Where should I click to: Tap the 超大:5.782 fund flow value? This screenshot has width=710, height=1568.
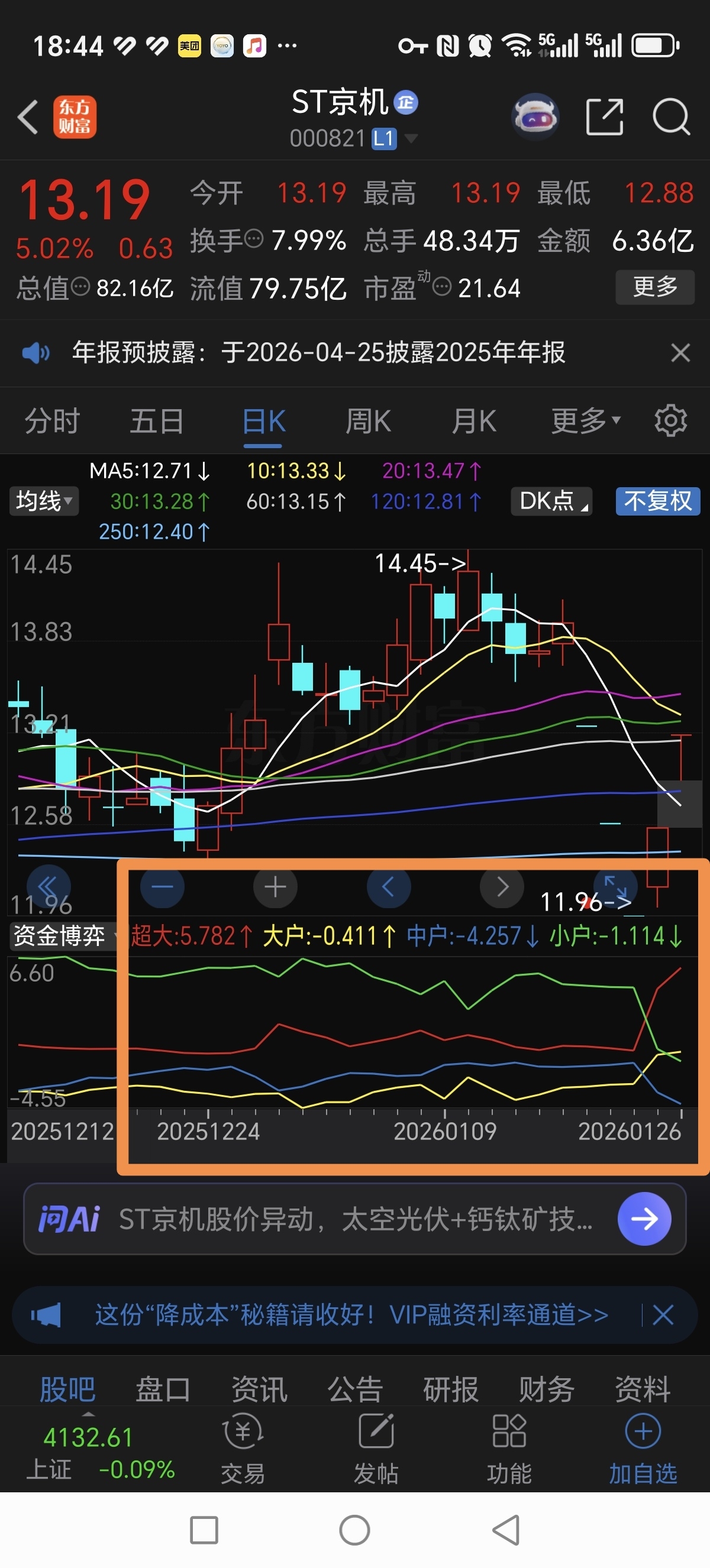[x=192, y=935]
